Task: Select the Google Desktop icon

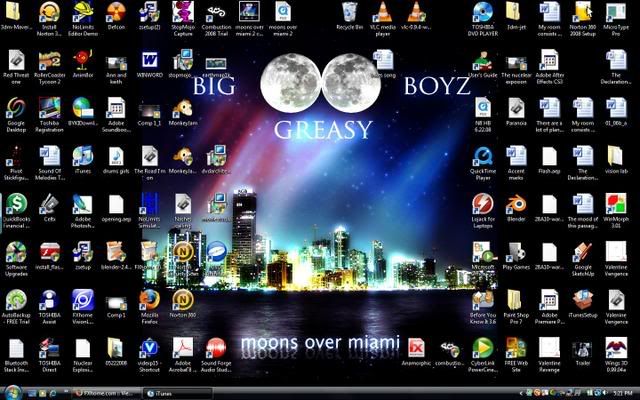Action: [x=16, y=115]
